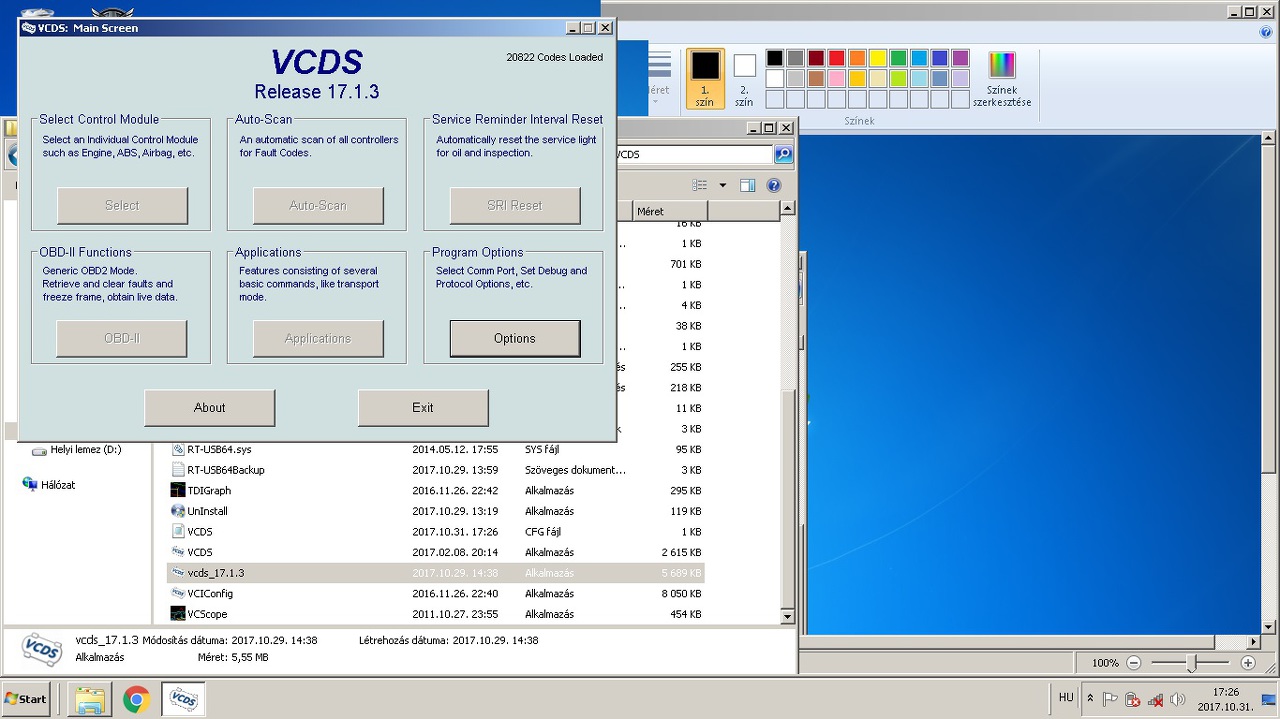Click the date 2016.11.26. 22:42
The height and width of the screenshot is (719, 1280).
point(454,491)
